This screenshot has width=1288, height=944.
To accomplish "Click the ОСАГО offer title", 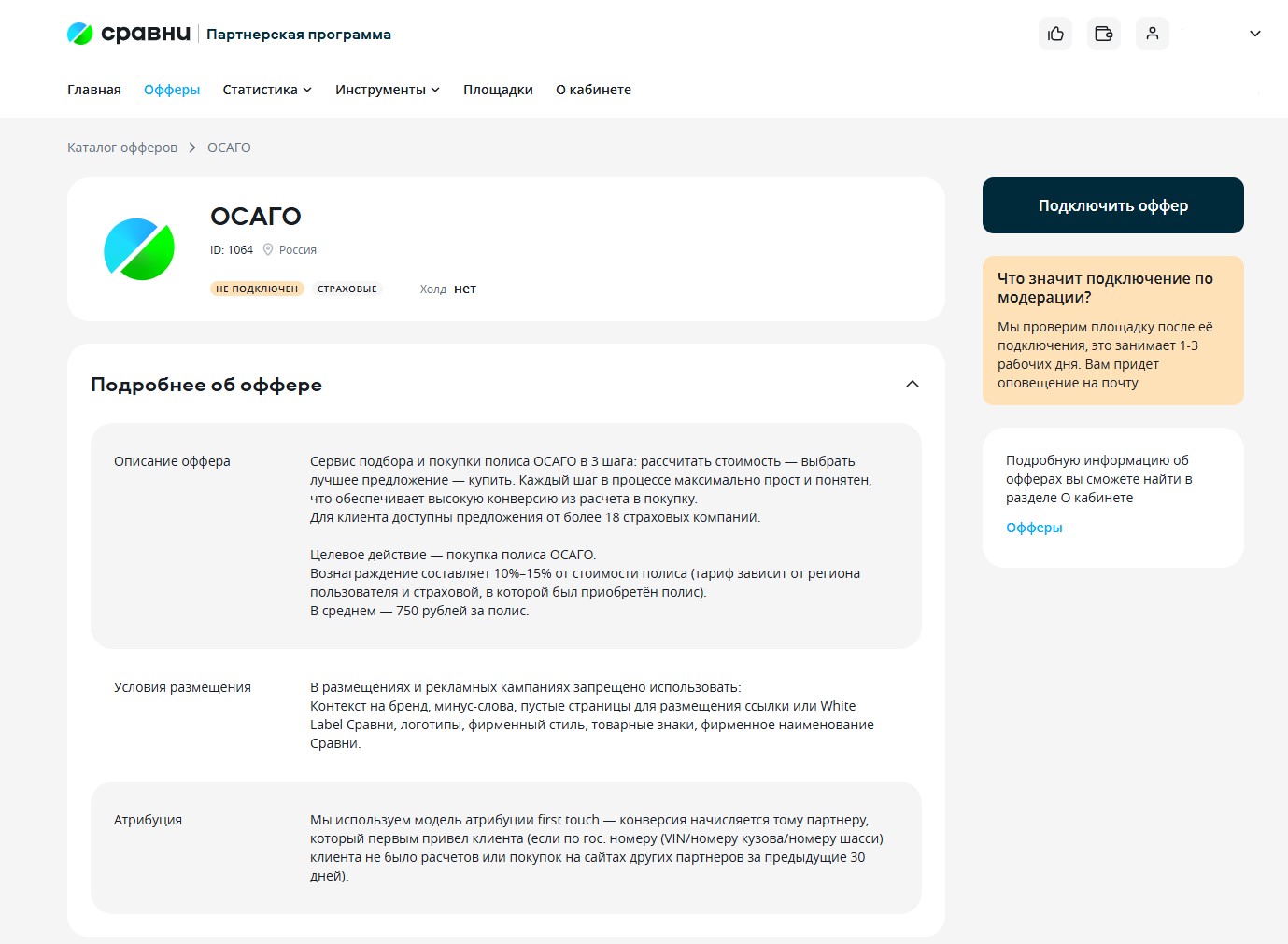I will pyautogui.click(x=256, y=217).
